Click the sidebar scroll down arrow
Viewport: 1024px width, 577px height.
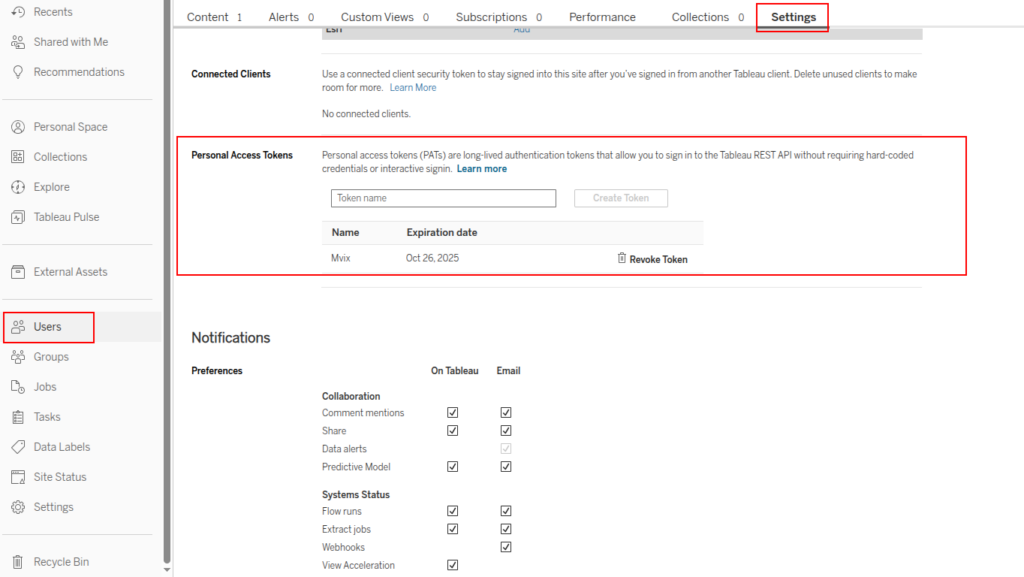[x=167, y=570]
